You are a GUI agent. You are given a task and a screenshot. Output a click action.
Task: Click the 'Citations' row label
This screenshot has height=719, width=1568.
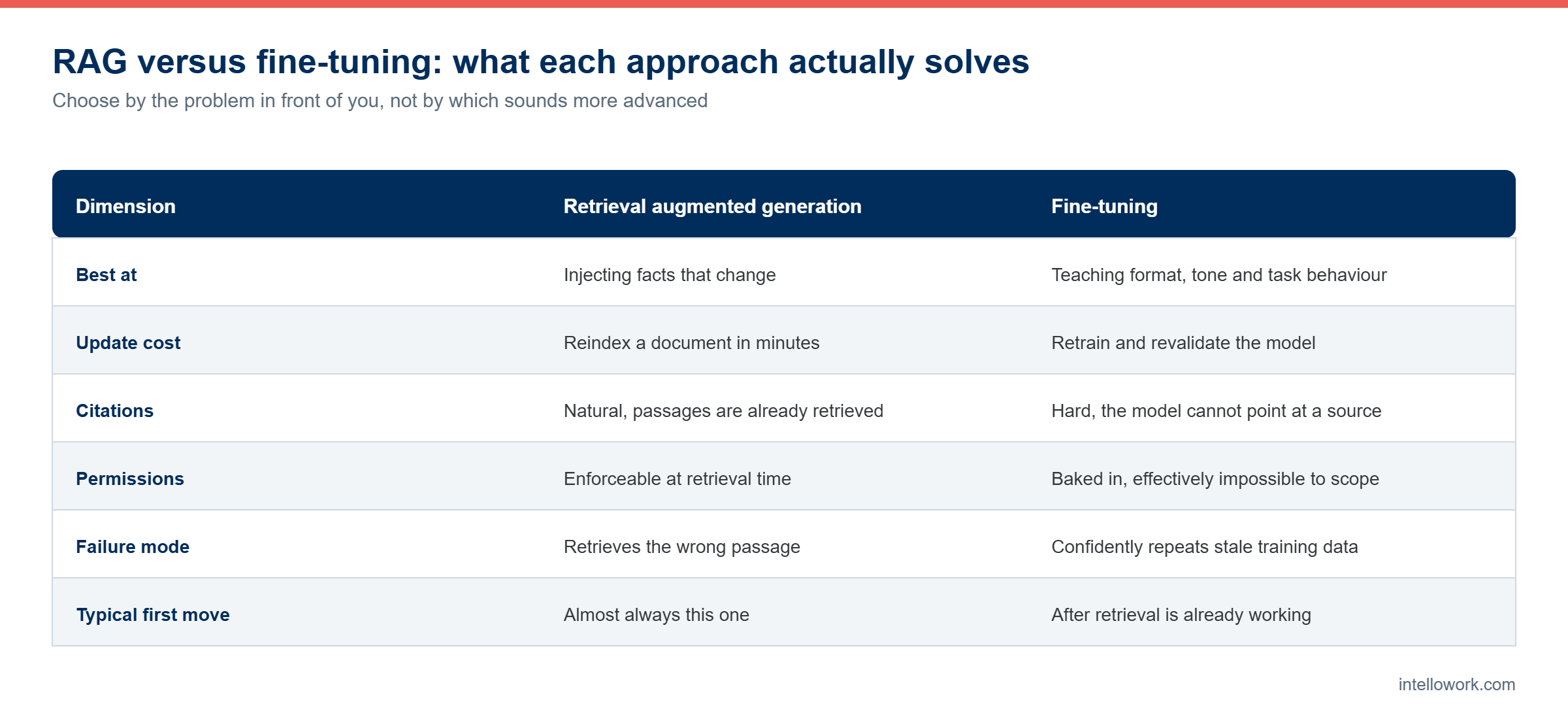[114, 411]
